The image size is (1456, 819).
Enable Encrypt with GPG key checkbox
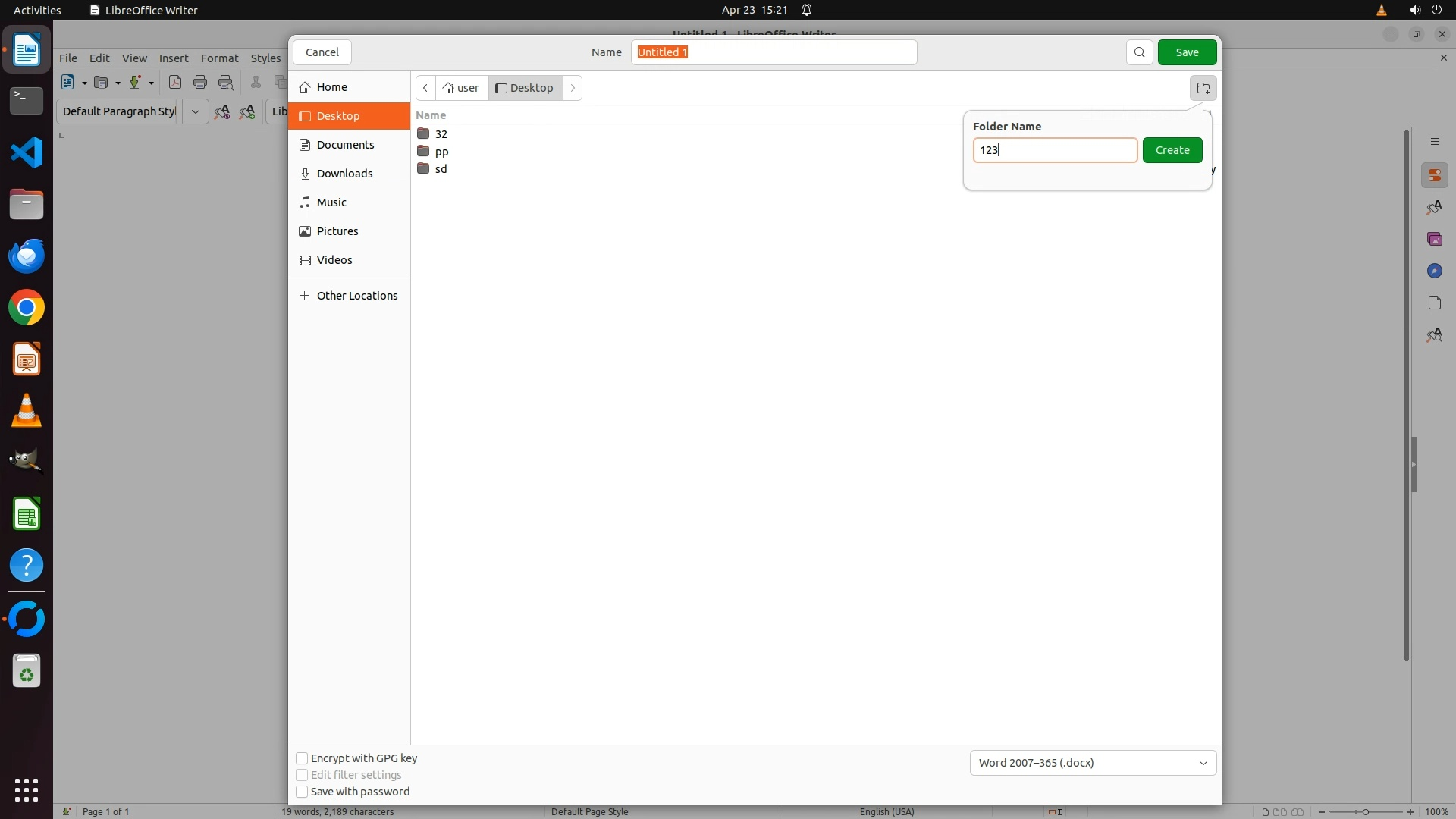click(302, 758)
